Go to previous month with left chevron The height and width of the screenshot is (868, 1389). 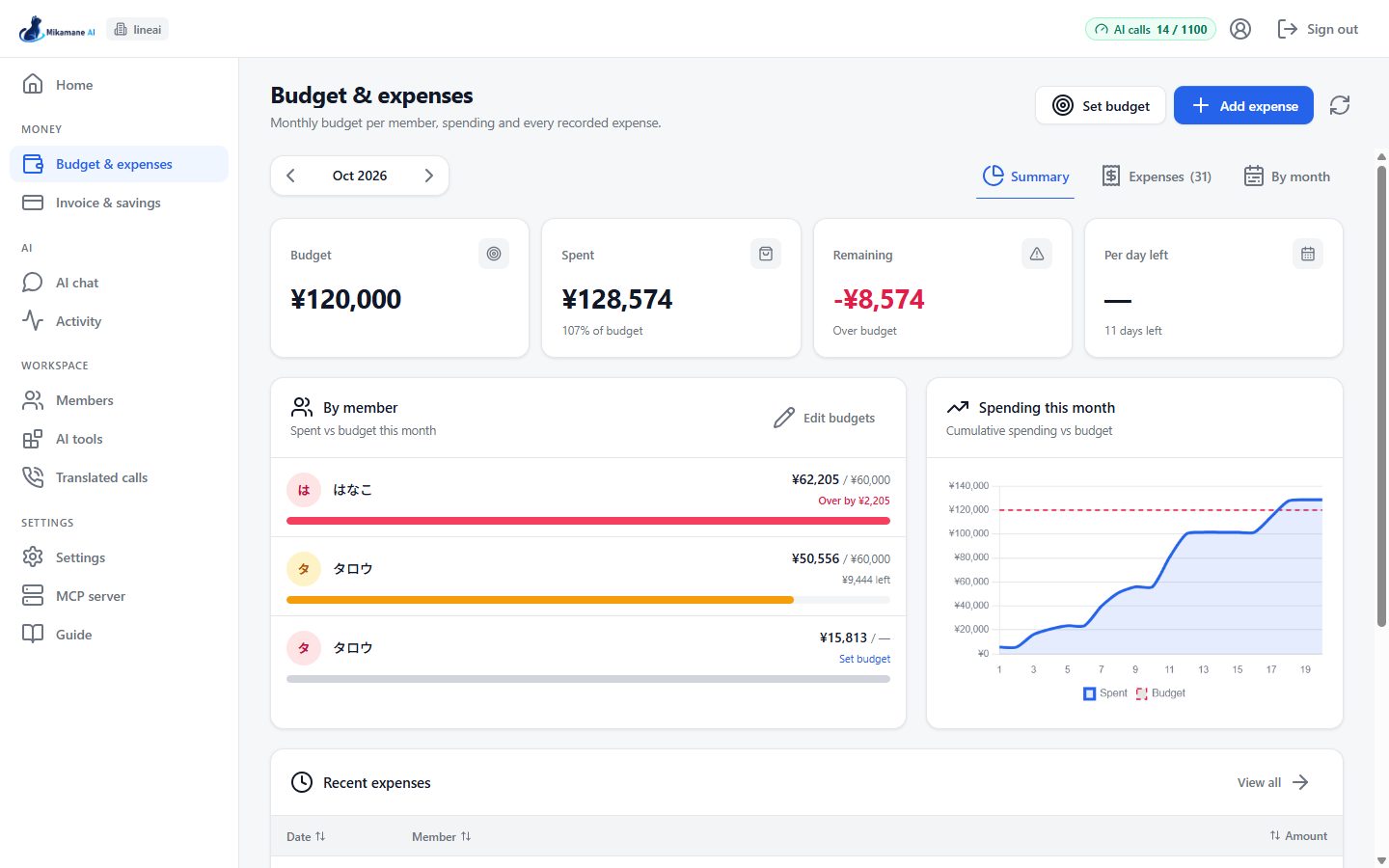290,176
